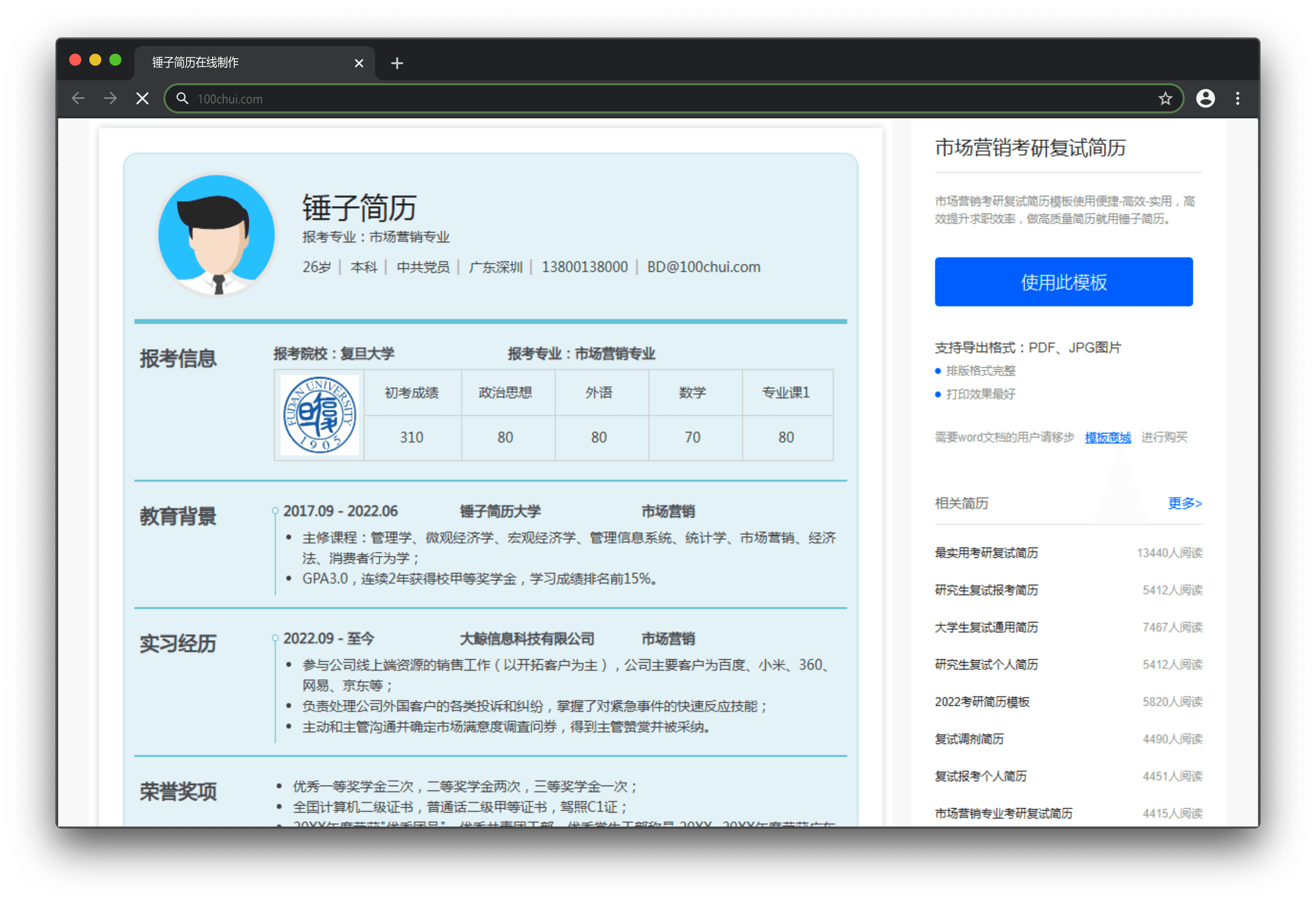
Task: Click the 2017.09 - 2022.06 date text
Action: pos(341,511)
